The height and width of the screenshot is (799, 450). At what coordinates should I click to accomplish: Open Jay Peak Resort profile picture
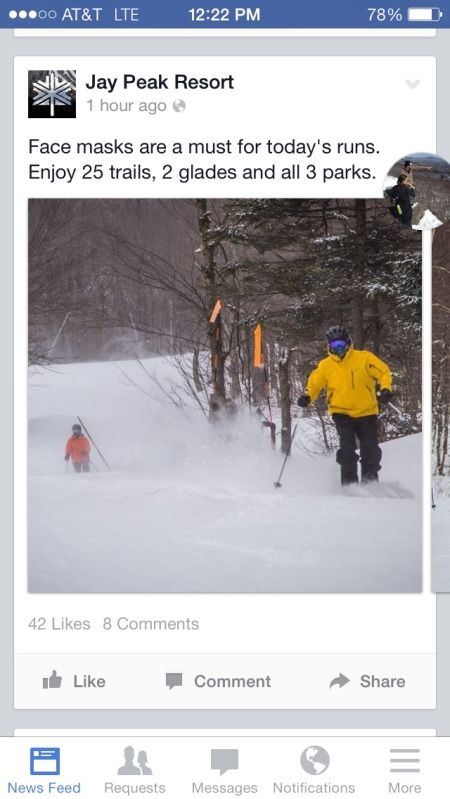[x=52, y=94]
